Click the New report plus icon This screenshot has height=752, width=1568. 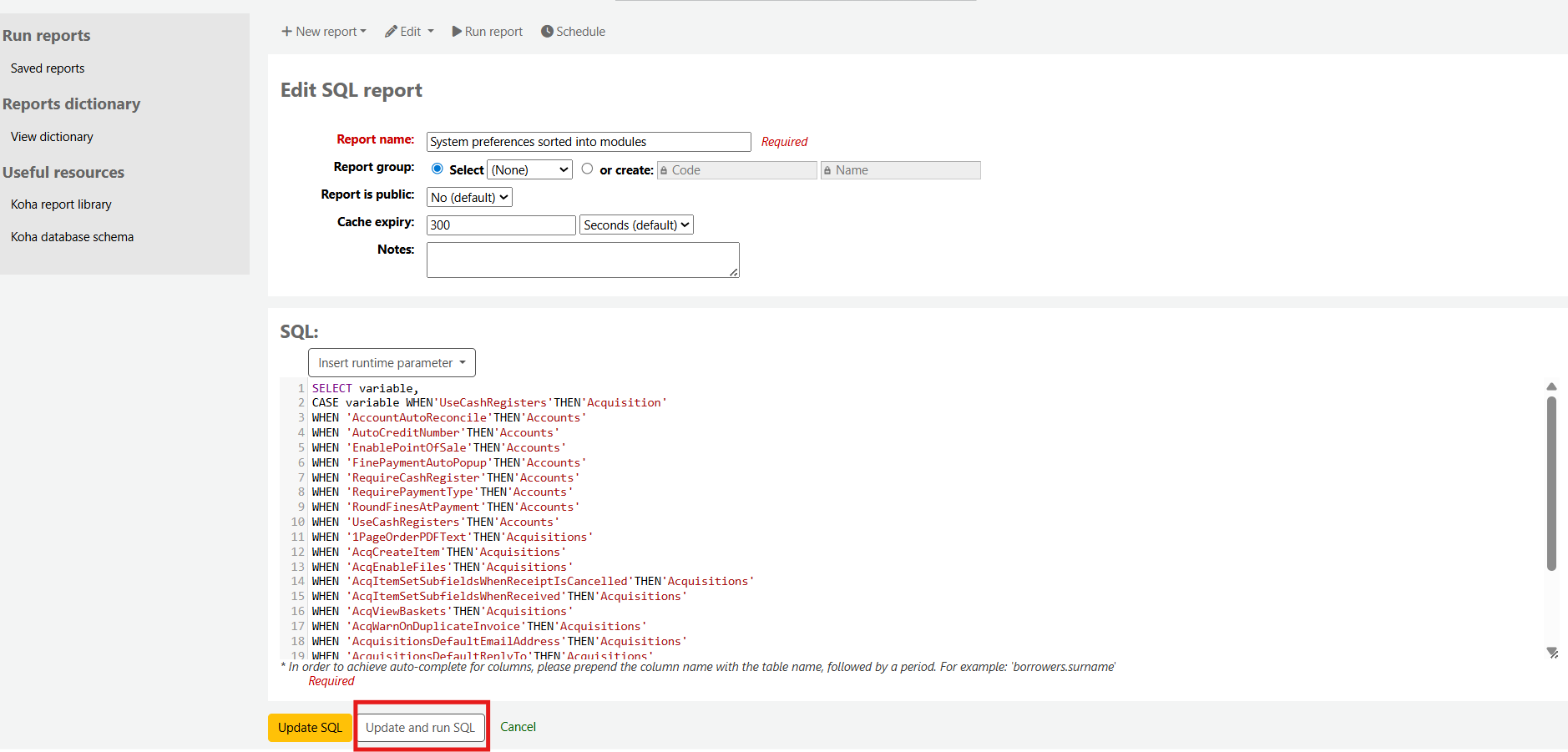[286, 32]
